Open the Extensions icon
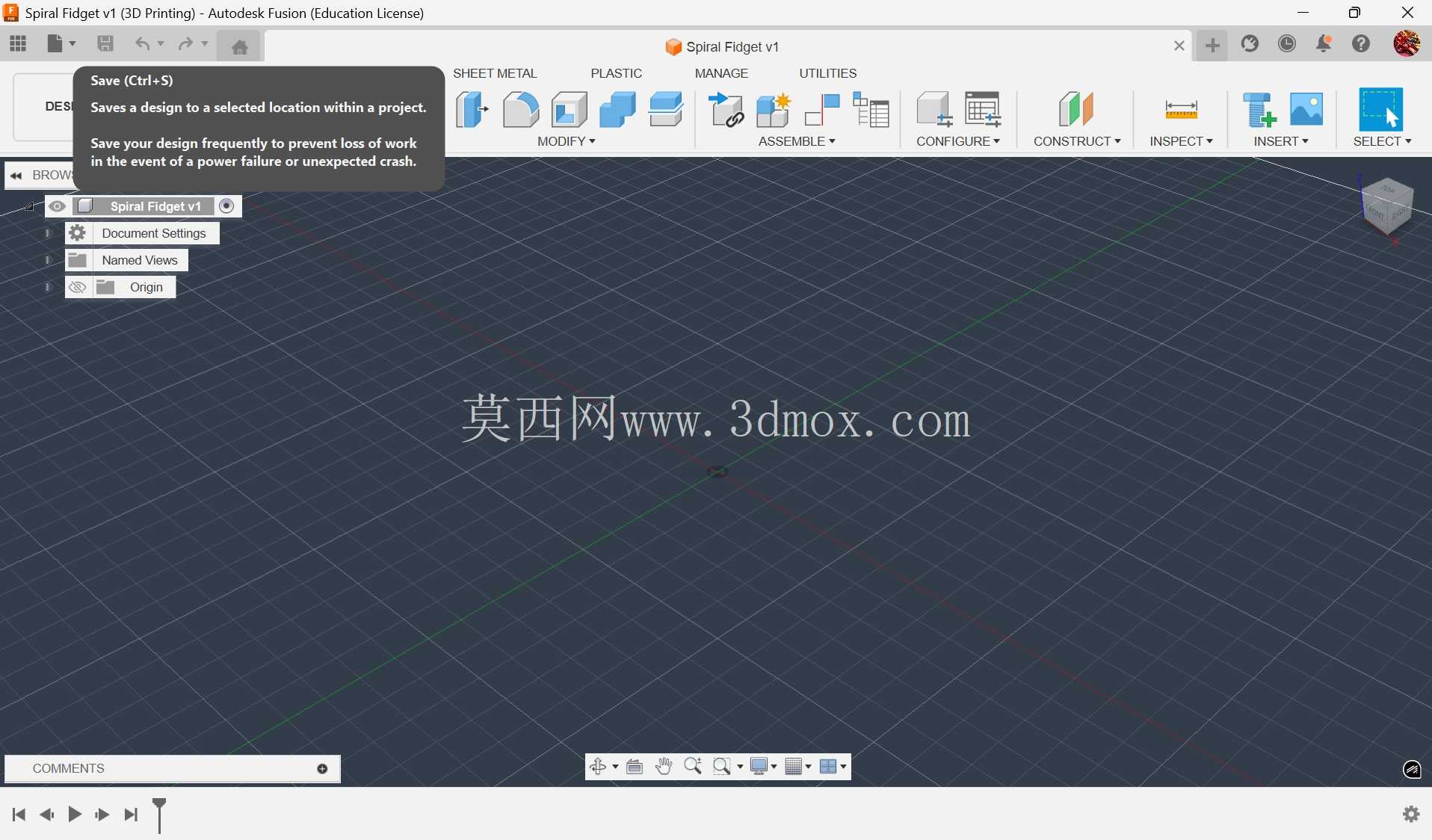The height and width of the screenshot is (840, 1432). point(1250,44)
